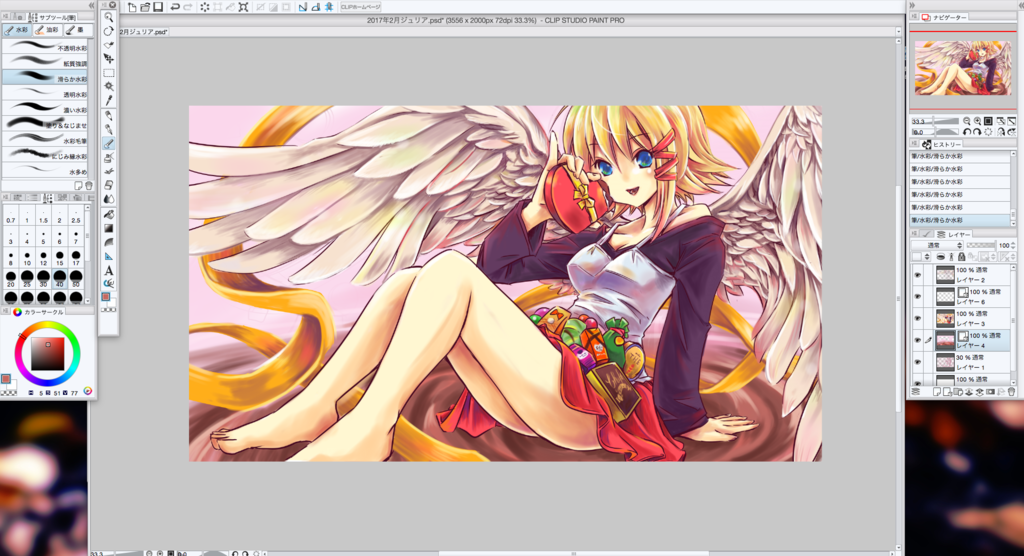Open Layer palette menu button
Screen dimensions: 1024x556
coord(914,234)
